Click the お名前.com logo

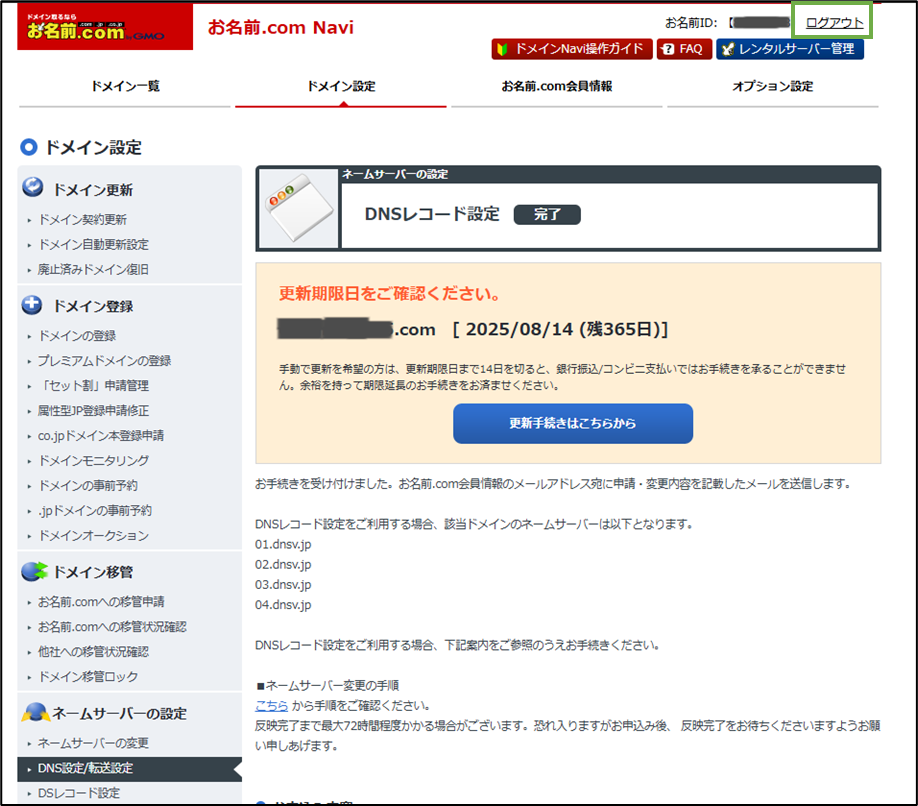pyautogui.click(x=105, y=27)
